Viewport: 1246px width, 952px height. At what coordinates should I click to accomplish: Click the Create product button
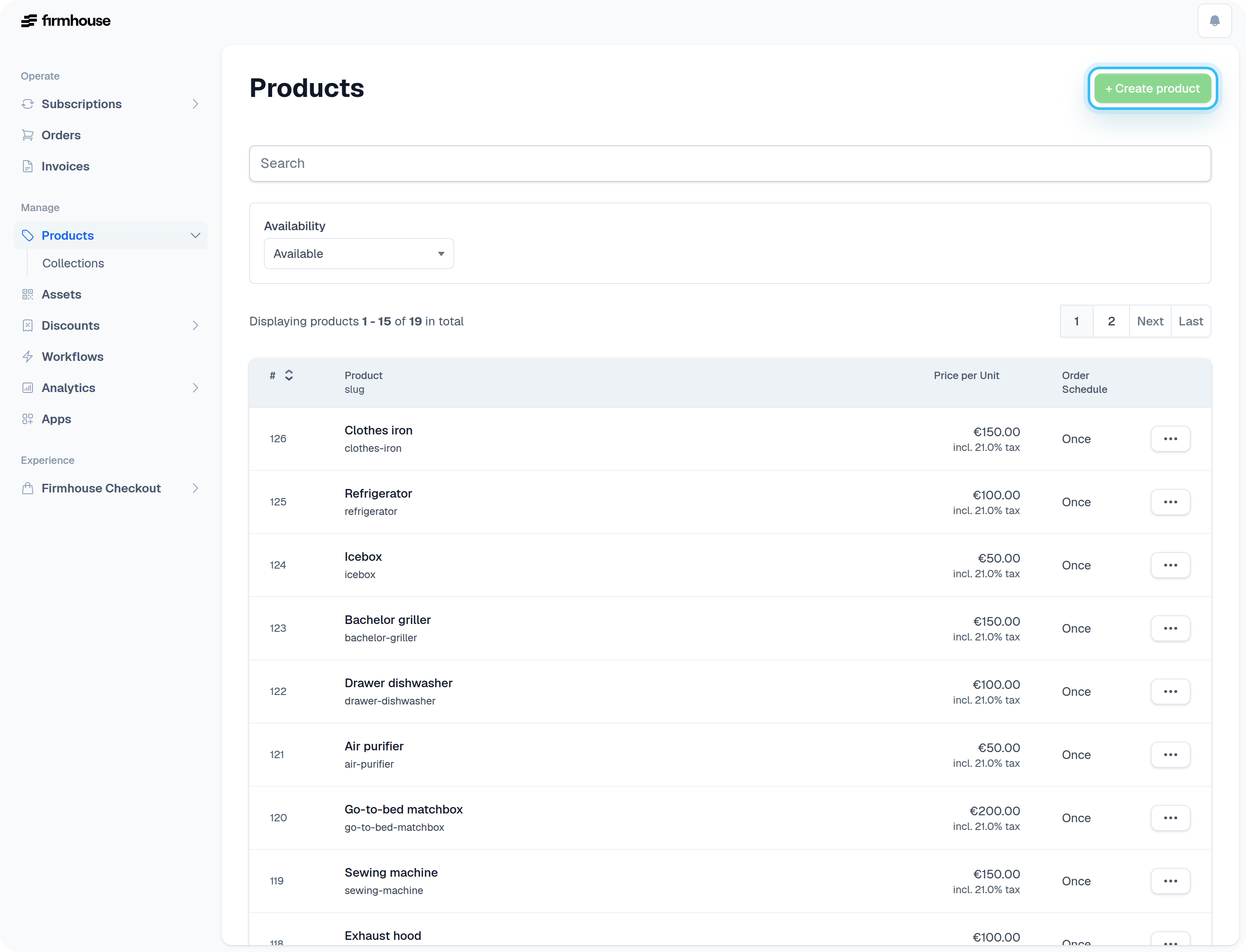(1152, 88)
